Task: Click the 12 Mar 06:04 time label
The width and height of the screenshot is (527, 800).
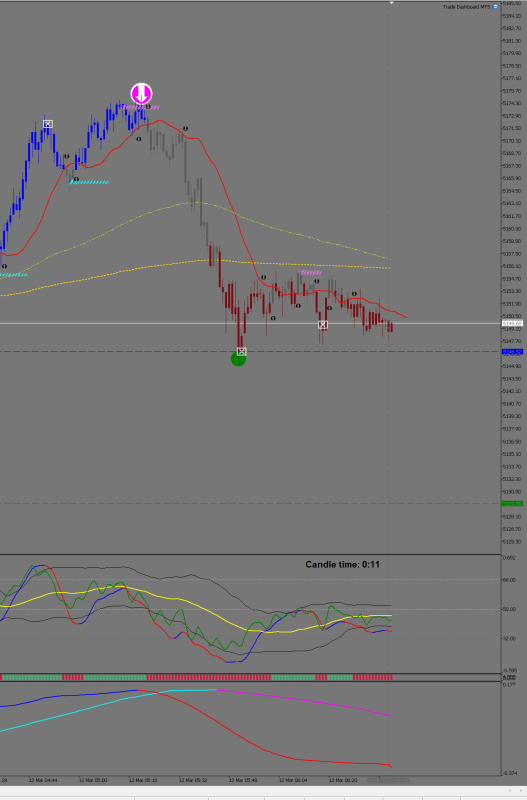Action: tap(293, 780)
